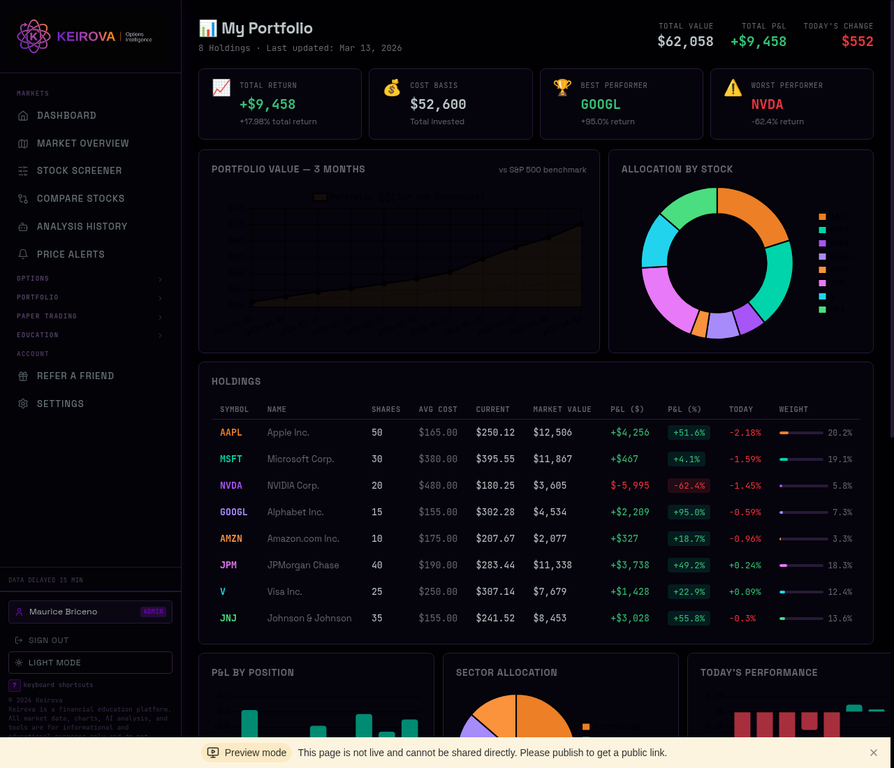Click the user avatar icon beside Maurice Briceno
The height and width of the screenshot is (768, 894).
coord(19,612)
